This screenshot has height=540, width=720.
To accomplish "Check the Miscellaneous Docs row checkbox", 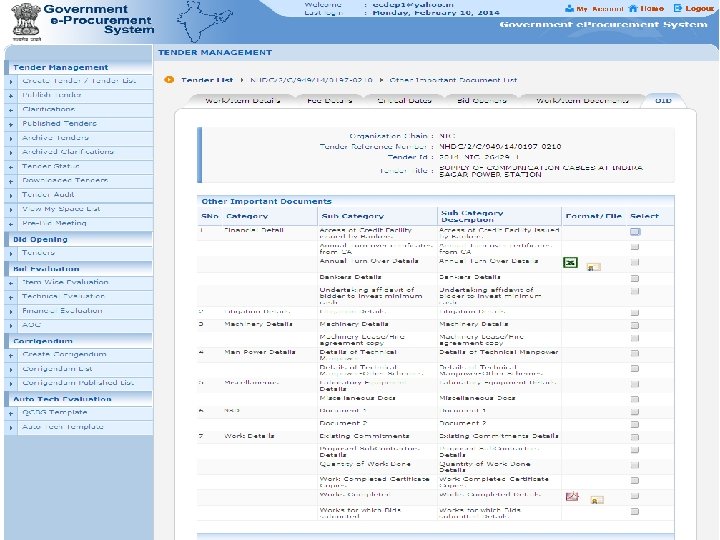I will tap(635, 399).
